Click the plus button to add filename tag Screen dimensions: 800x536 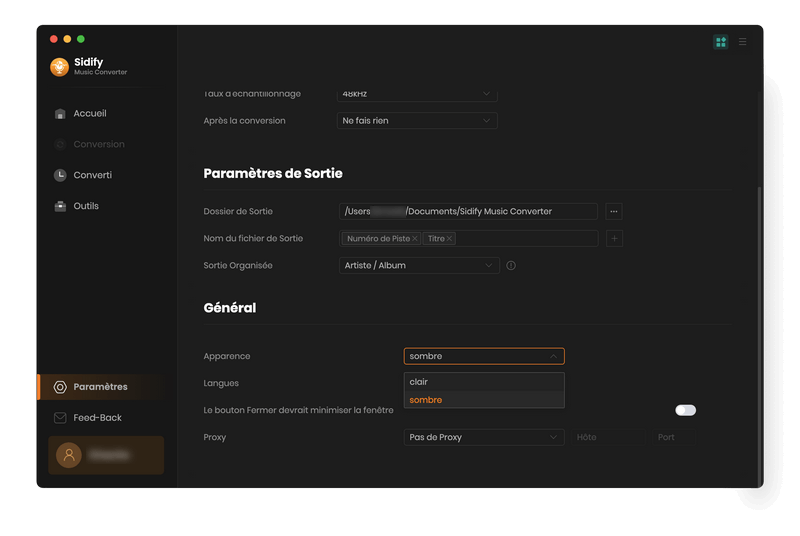pyautogui.click(x=614, y=239)
